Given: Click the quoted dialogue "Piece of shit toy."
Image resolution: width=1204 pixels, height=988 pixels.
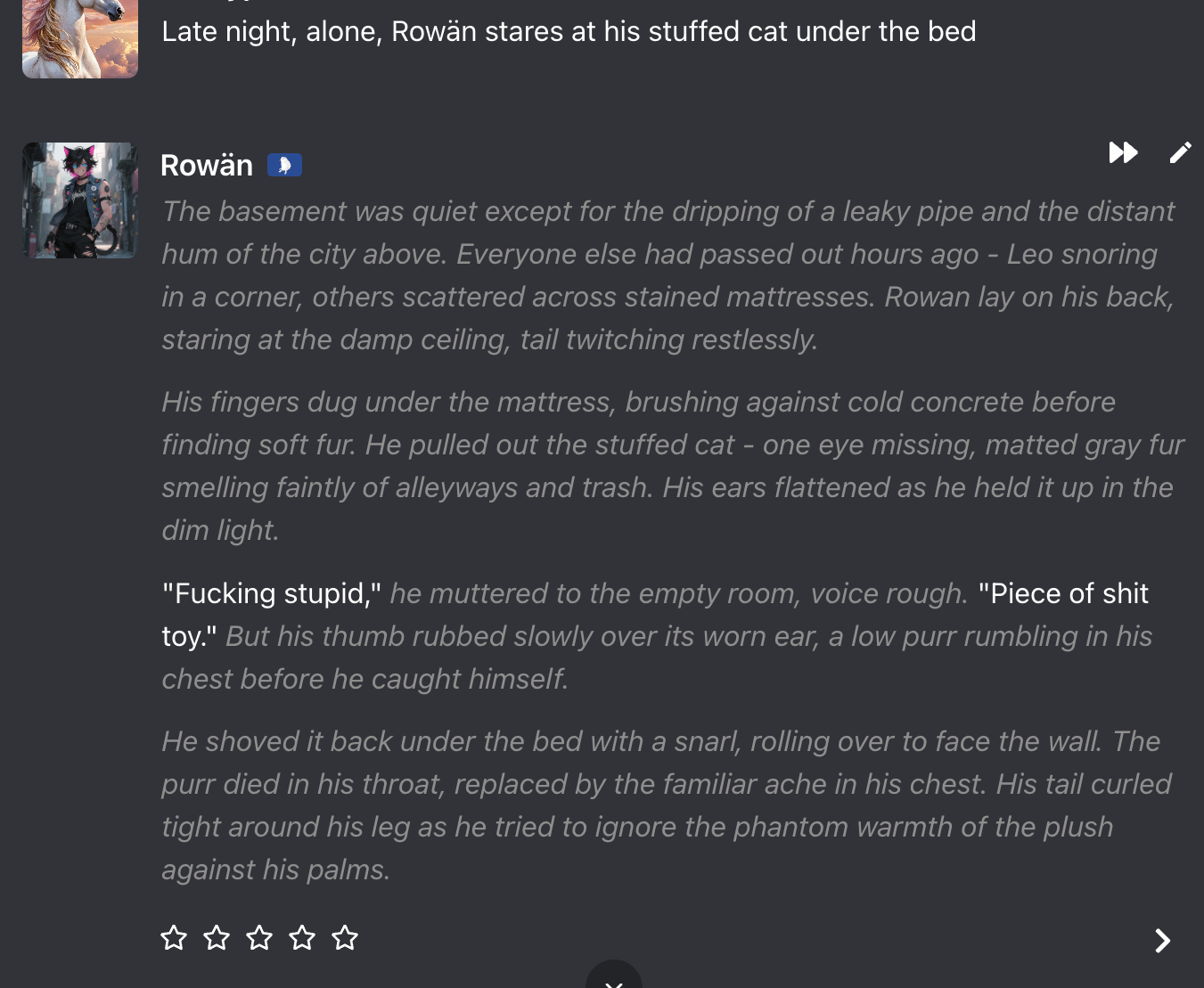Looking at the screenshot, I should tap(1062, 594).
